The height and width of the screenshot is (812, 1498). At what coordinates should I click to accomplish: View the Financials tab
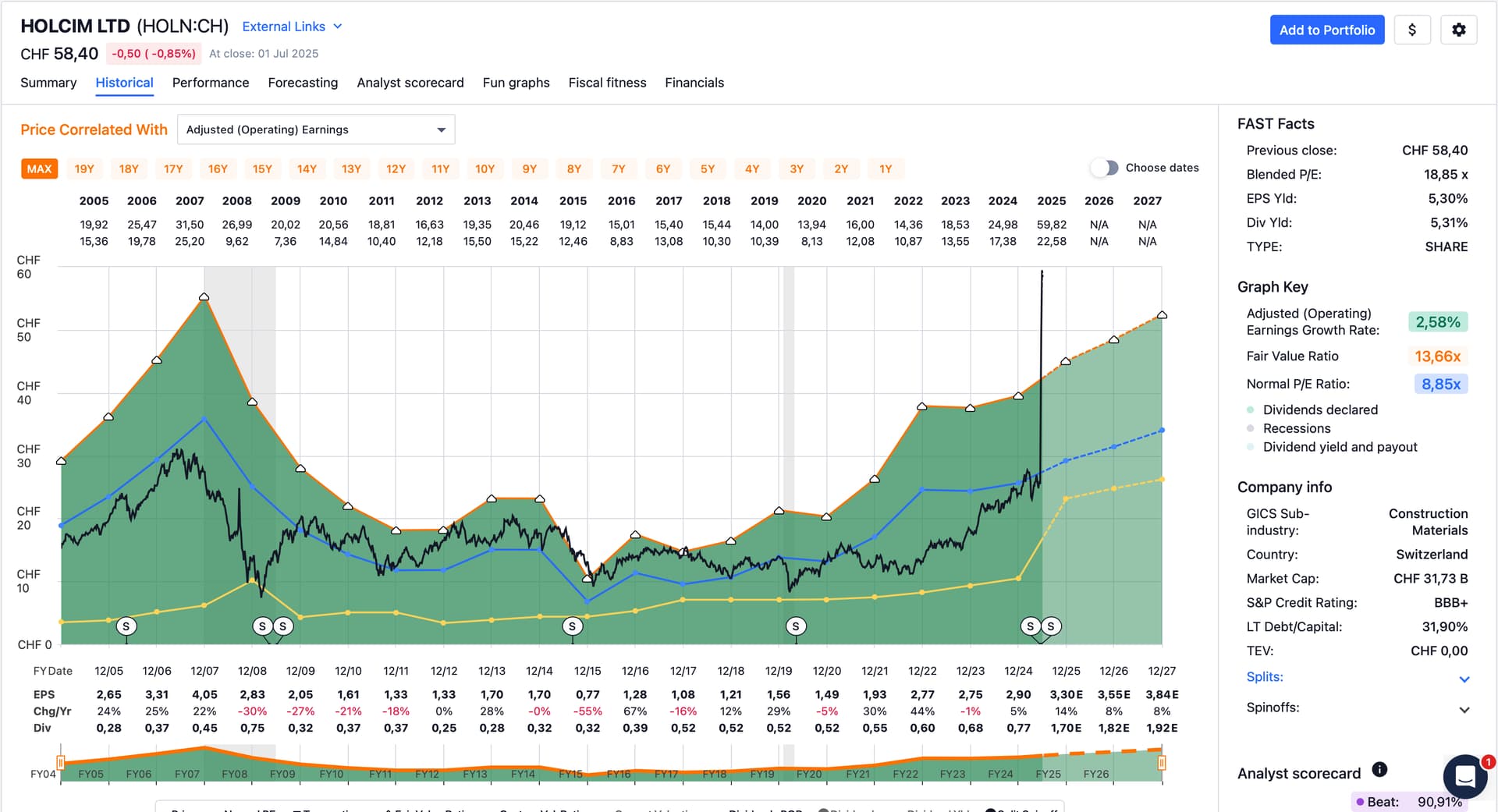point(694,83)
